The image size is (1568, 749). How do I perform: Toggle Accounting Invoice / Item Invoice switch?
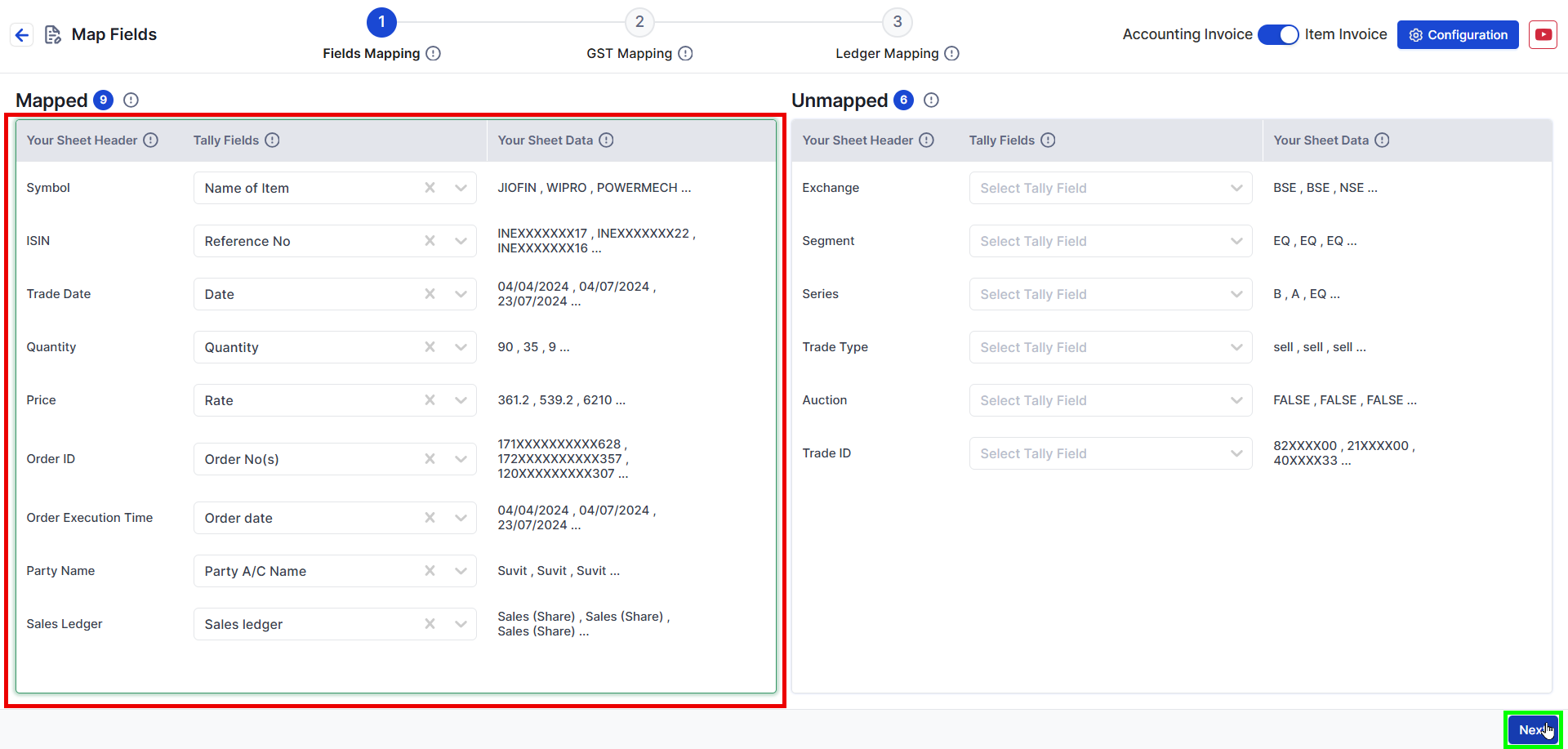(1278, 34)
